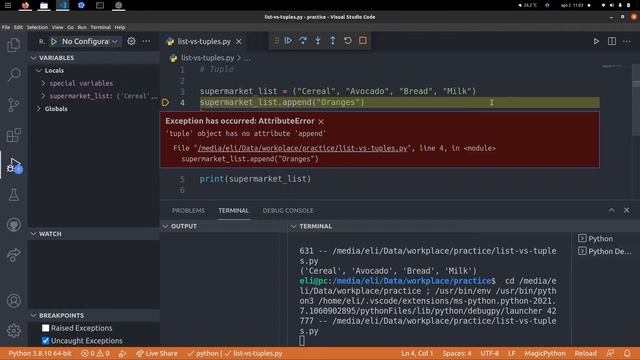Click Spaces: 4 indentation setting
The width and height of the screenshot is (640, 360).
pyautogui.click(x=457, y=353)
